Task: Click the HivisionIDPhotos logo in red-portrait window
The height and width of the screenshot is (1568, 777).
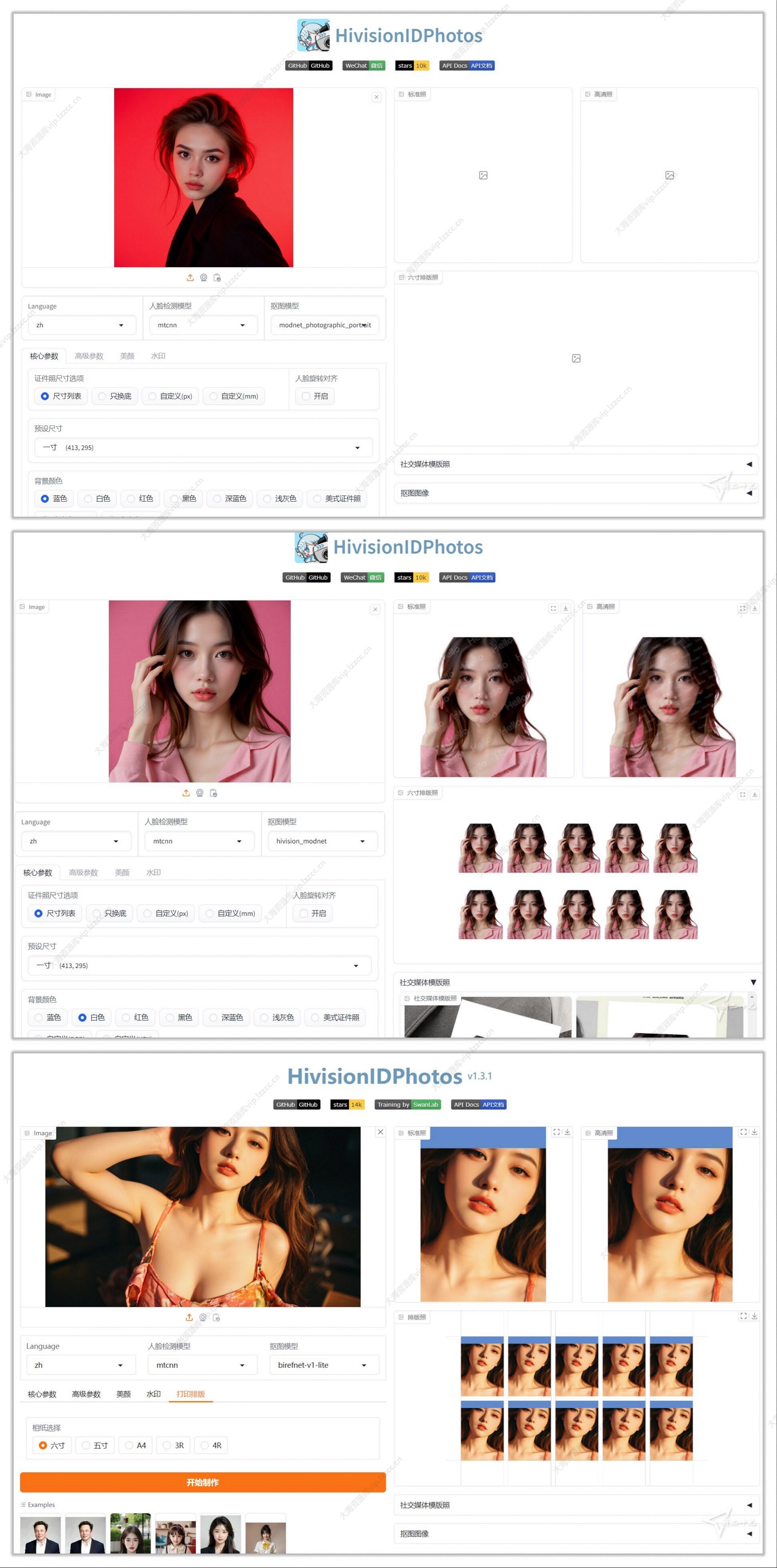Action: pos(313,35)
